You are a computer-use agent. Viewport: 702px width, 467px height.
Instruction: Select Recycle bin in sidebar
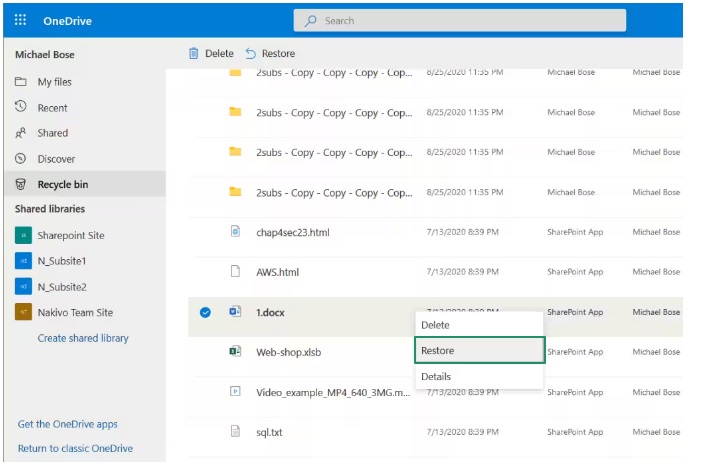84,184
